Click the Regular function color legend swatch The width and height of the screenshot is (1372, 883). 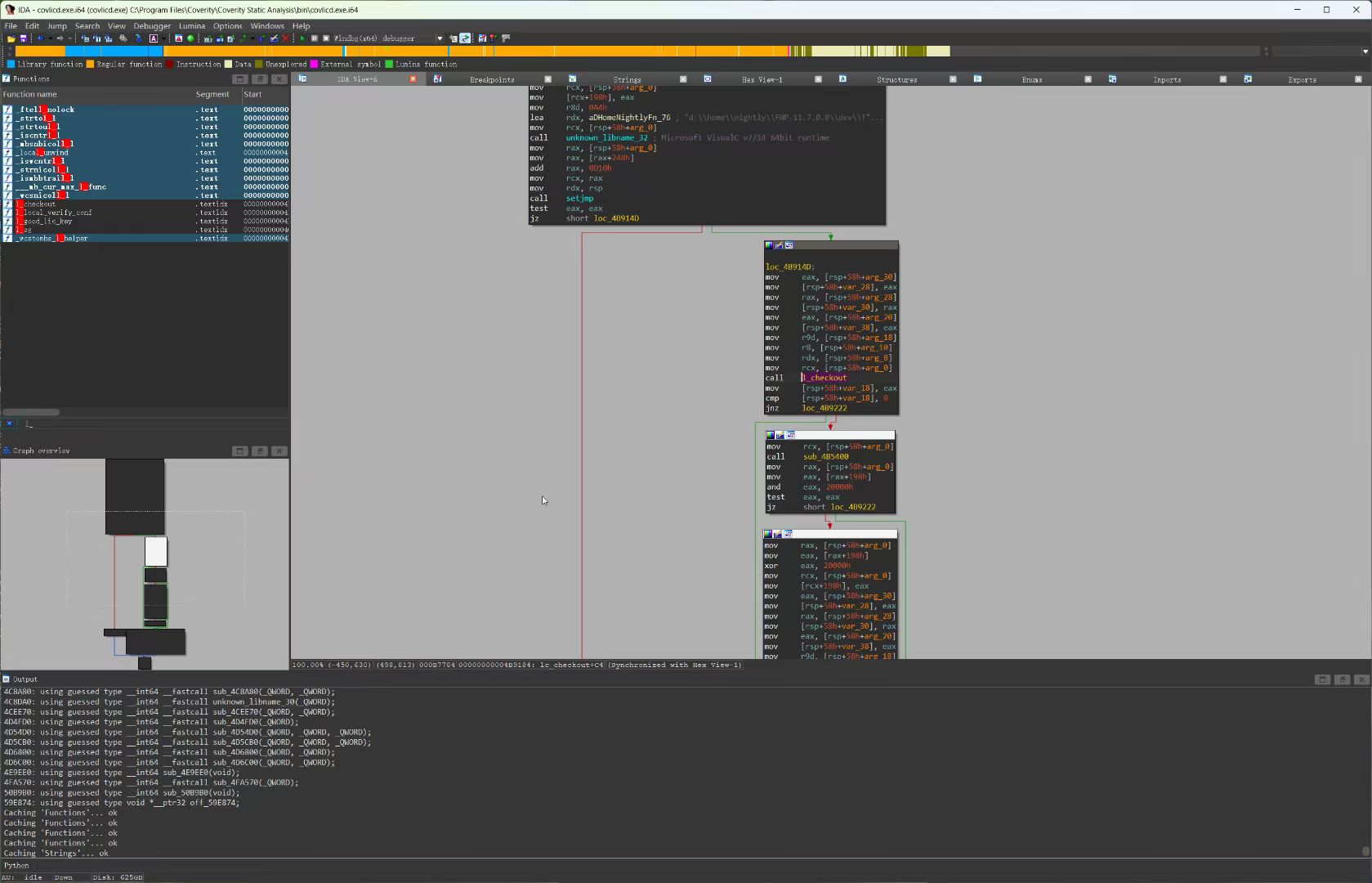coord(90,64)
